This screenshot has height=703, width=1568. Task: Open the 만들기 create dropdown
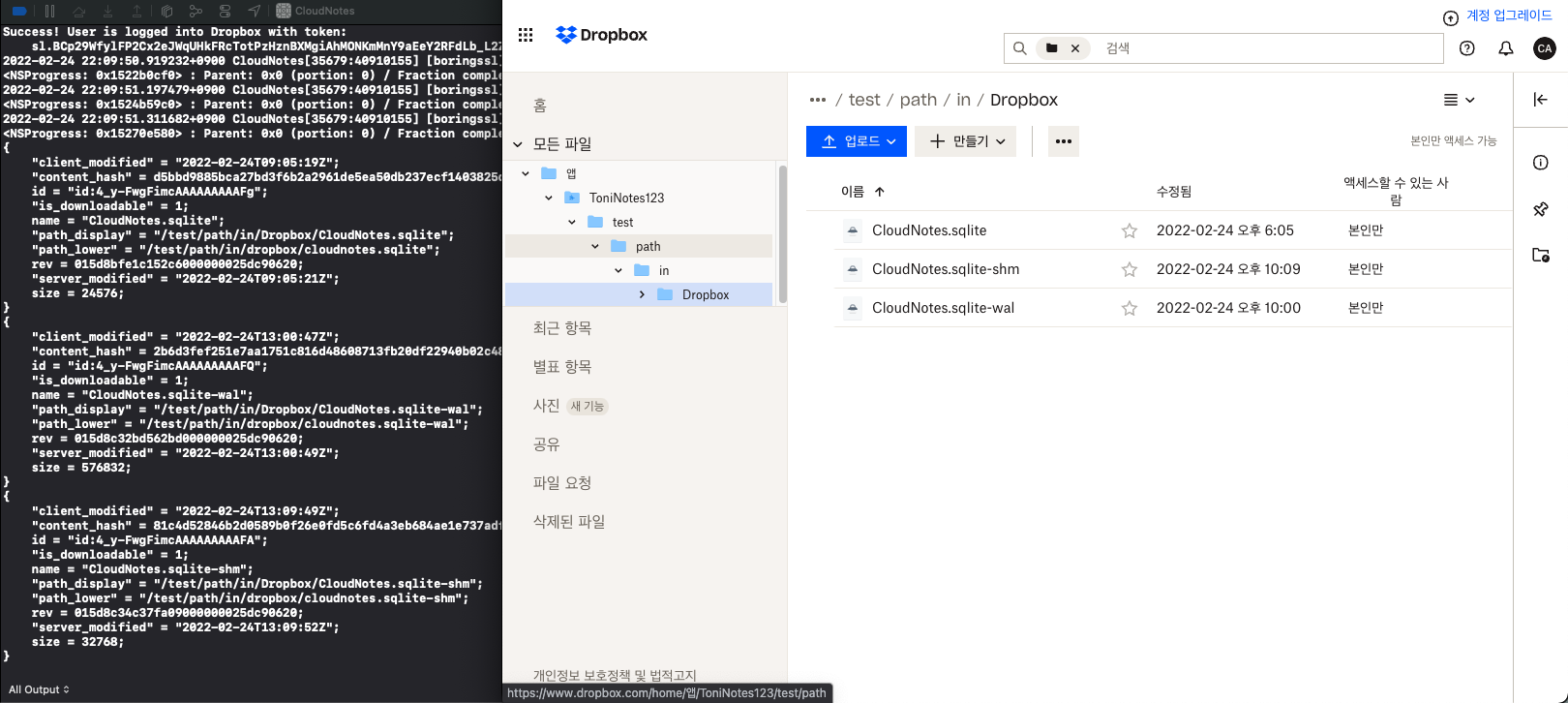tap(966, 141)
